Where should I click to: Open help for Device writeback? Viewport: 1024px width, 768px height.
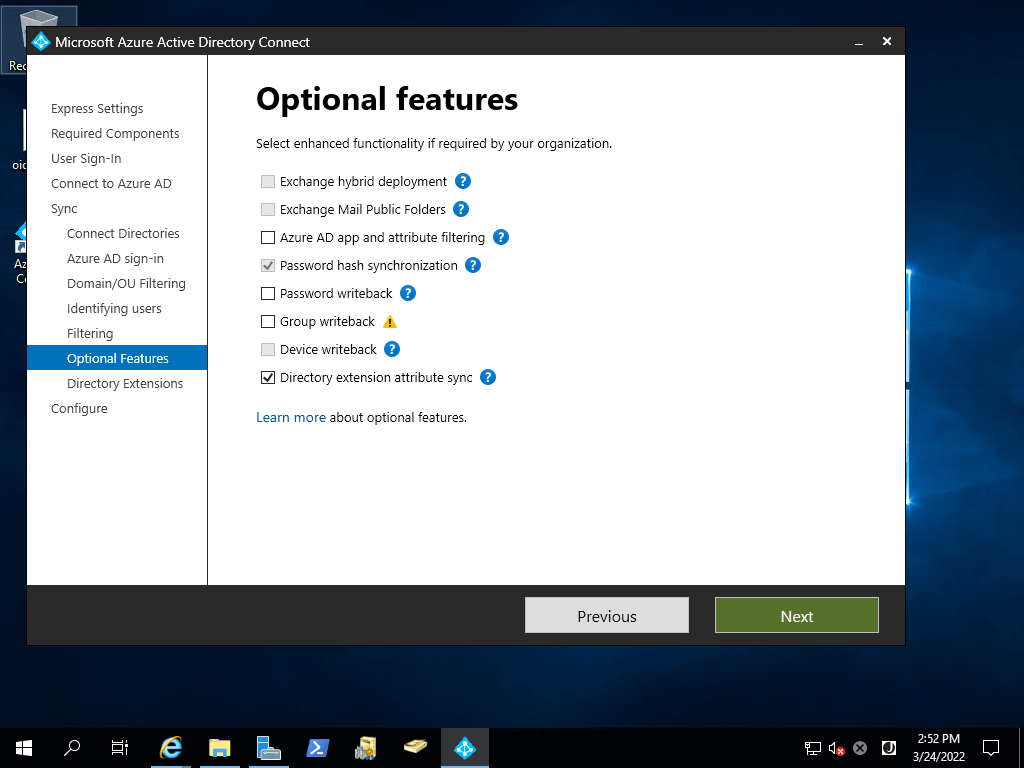[391, 349]
